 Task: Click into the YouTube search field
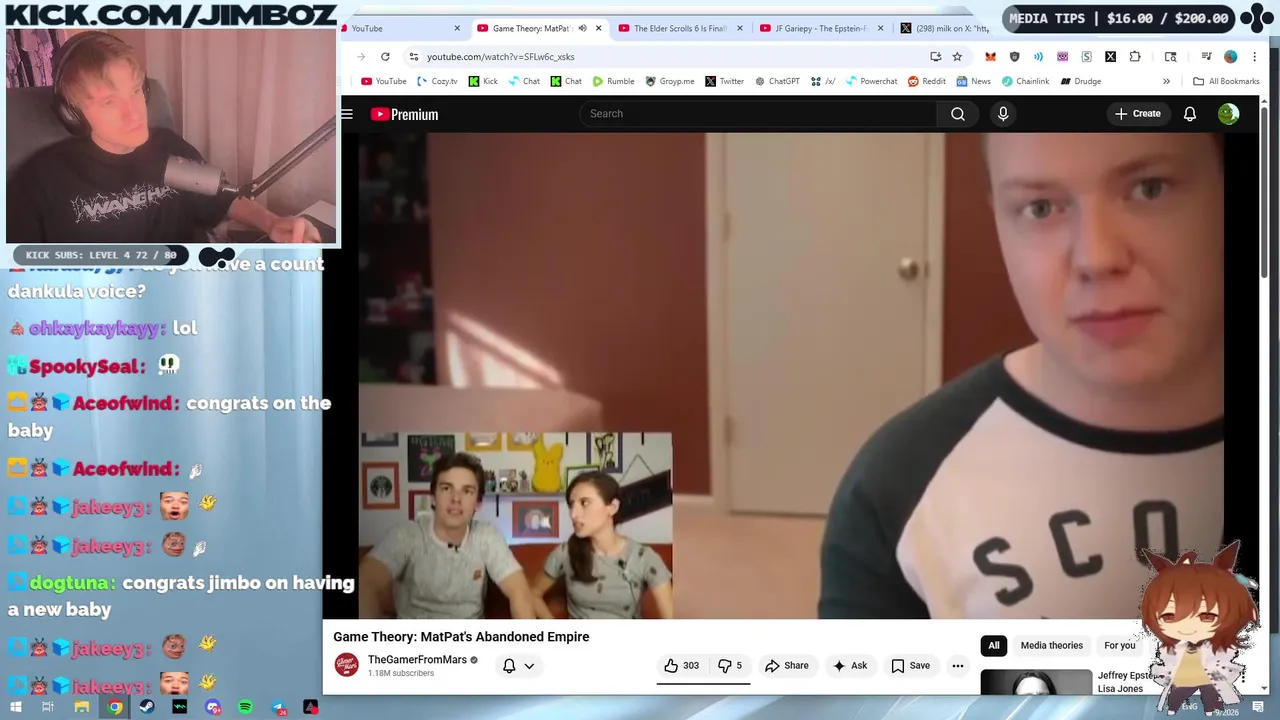point(758,114)
